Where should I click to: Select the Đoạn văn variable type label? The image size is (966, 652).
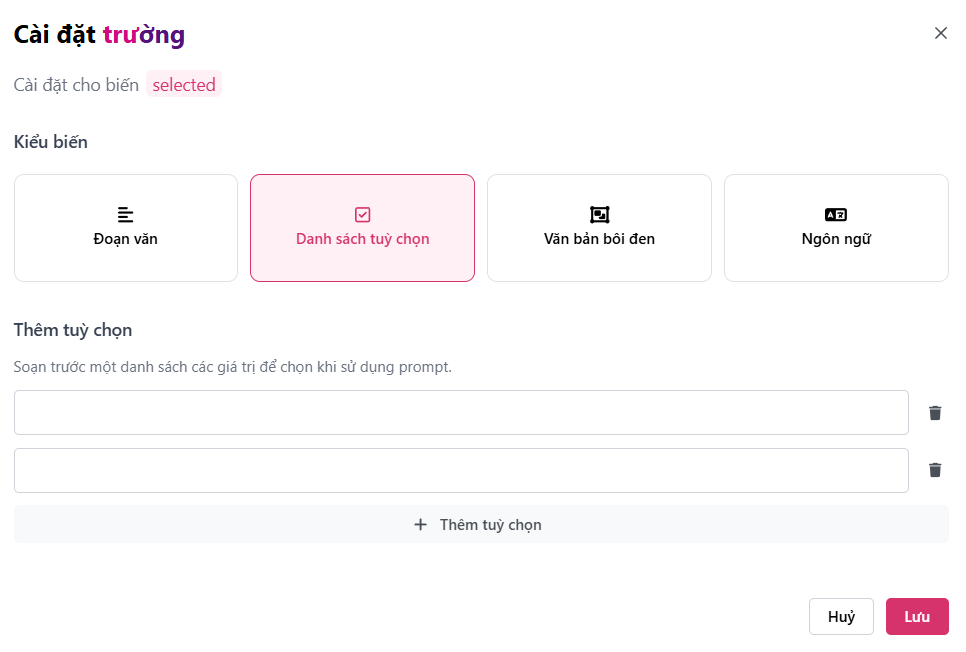[x=125, y=239]
